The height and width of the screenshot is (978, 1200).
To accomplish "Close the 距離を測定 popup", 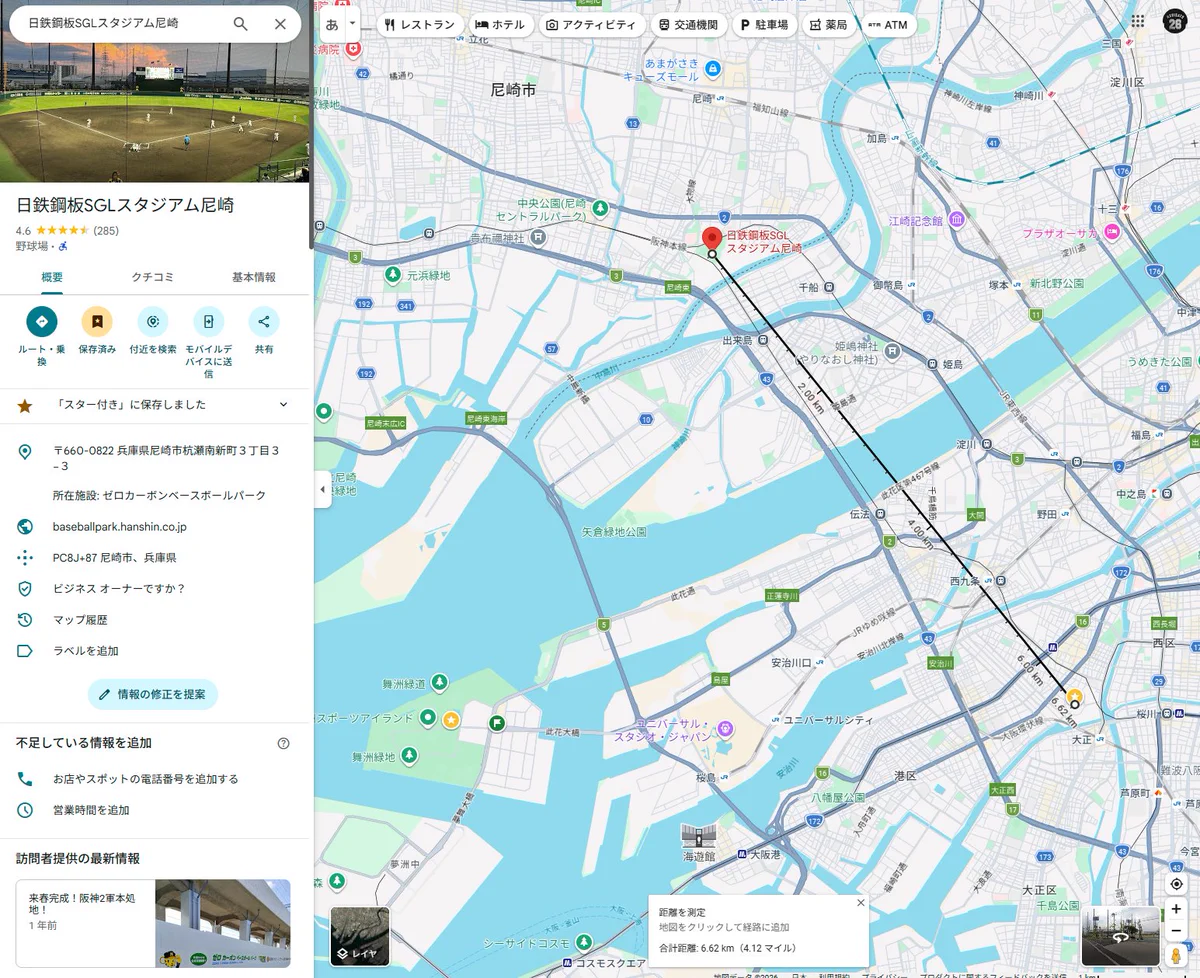I will pos(860,903).
